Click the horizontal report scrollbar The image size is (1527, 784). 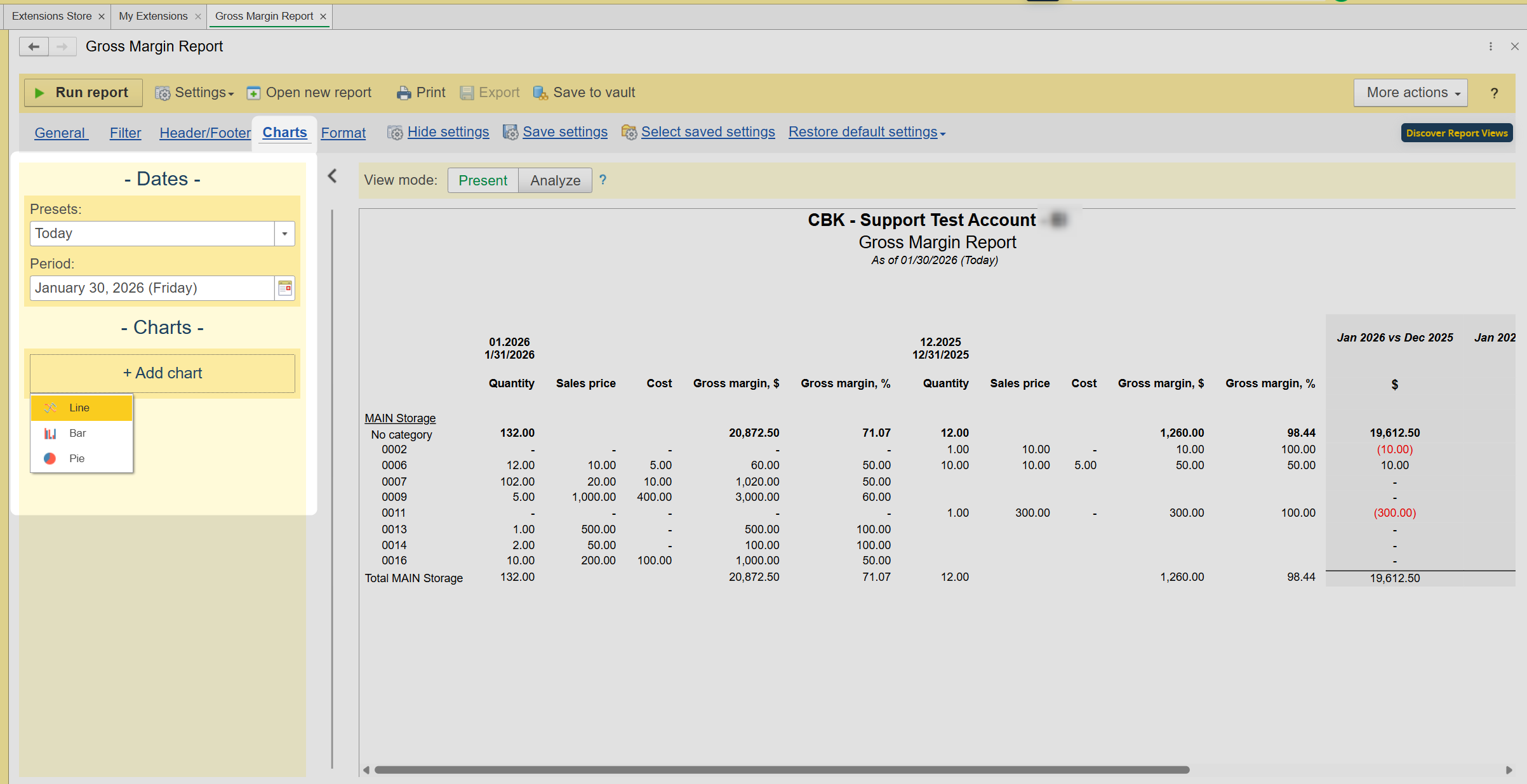point(781,770)
